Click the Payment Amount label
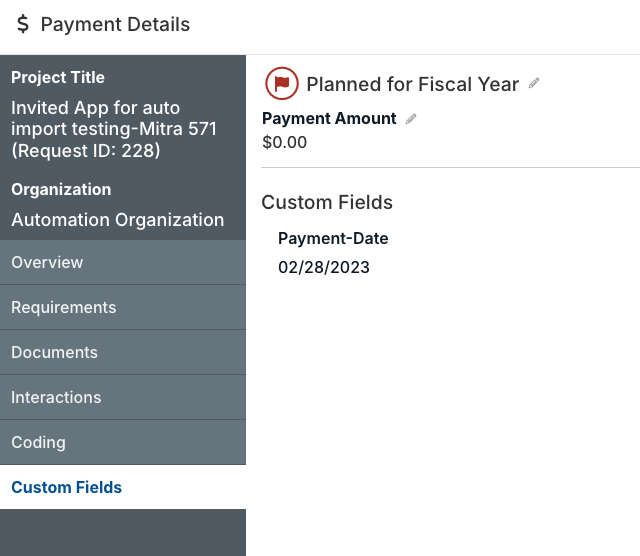 329,118
